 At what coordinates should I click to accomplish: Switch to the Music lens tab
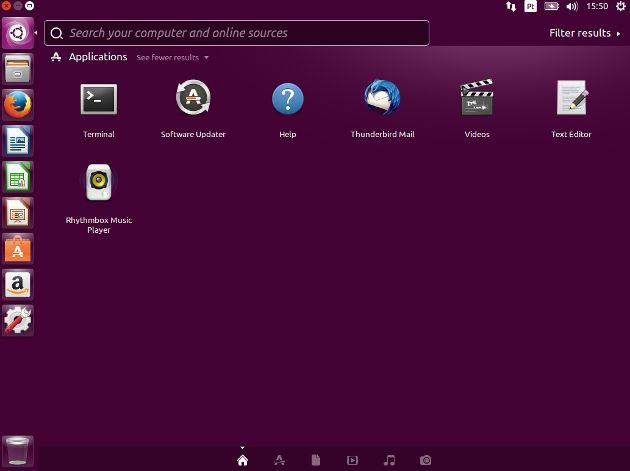click(x=389, y=460)
